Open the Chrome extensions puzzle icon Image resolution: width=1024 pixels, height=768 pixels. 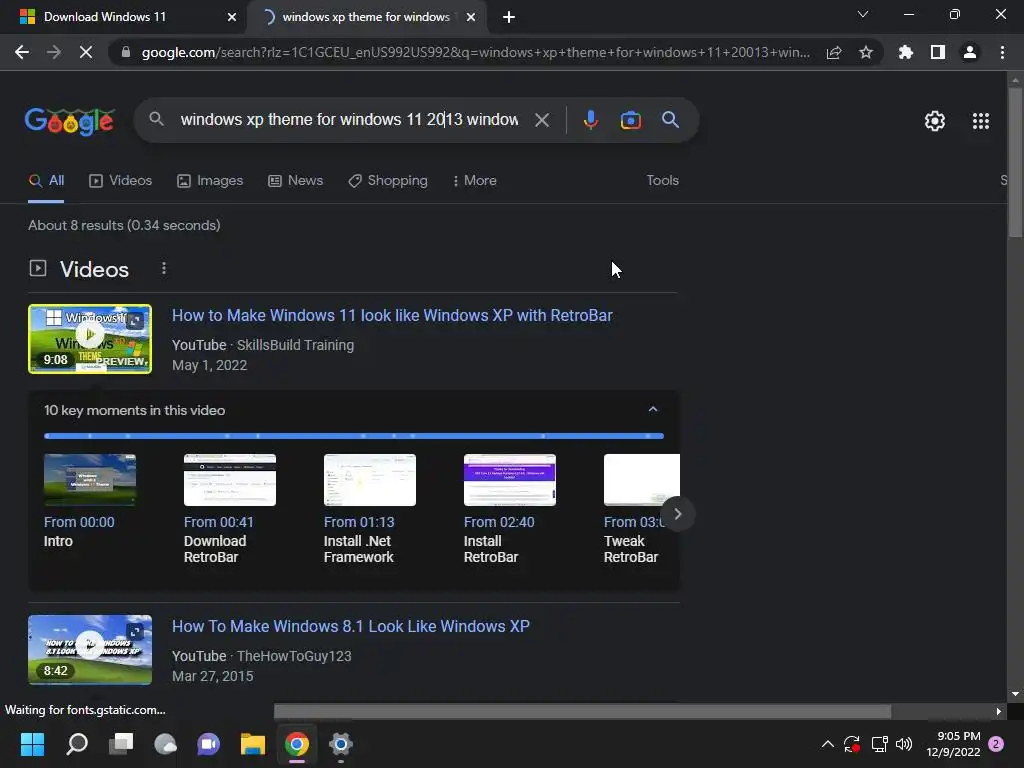point(906,52)
